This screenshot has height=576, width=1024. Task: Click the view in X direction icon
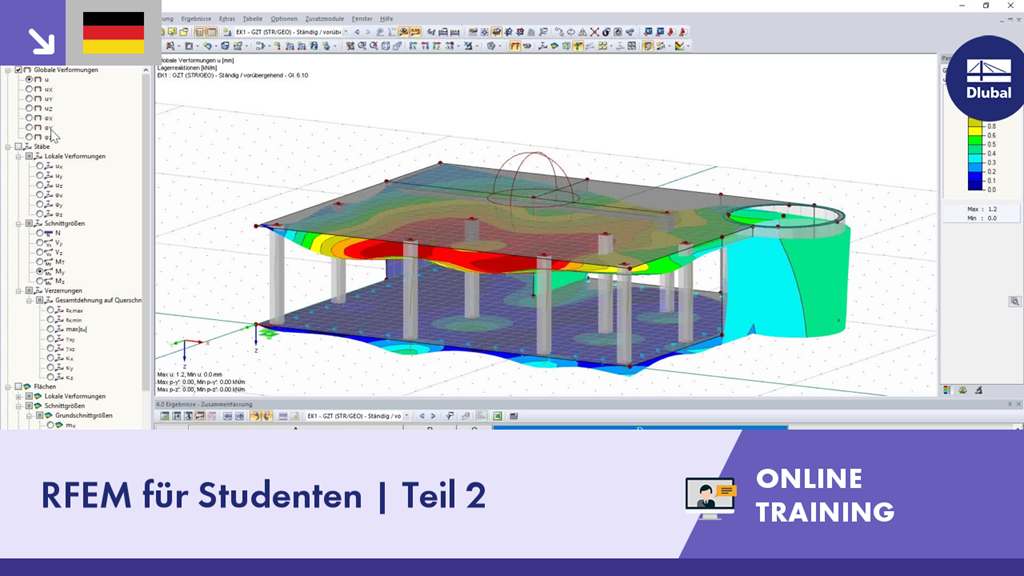pos(413,46)
